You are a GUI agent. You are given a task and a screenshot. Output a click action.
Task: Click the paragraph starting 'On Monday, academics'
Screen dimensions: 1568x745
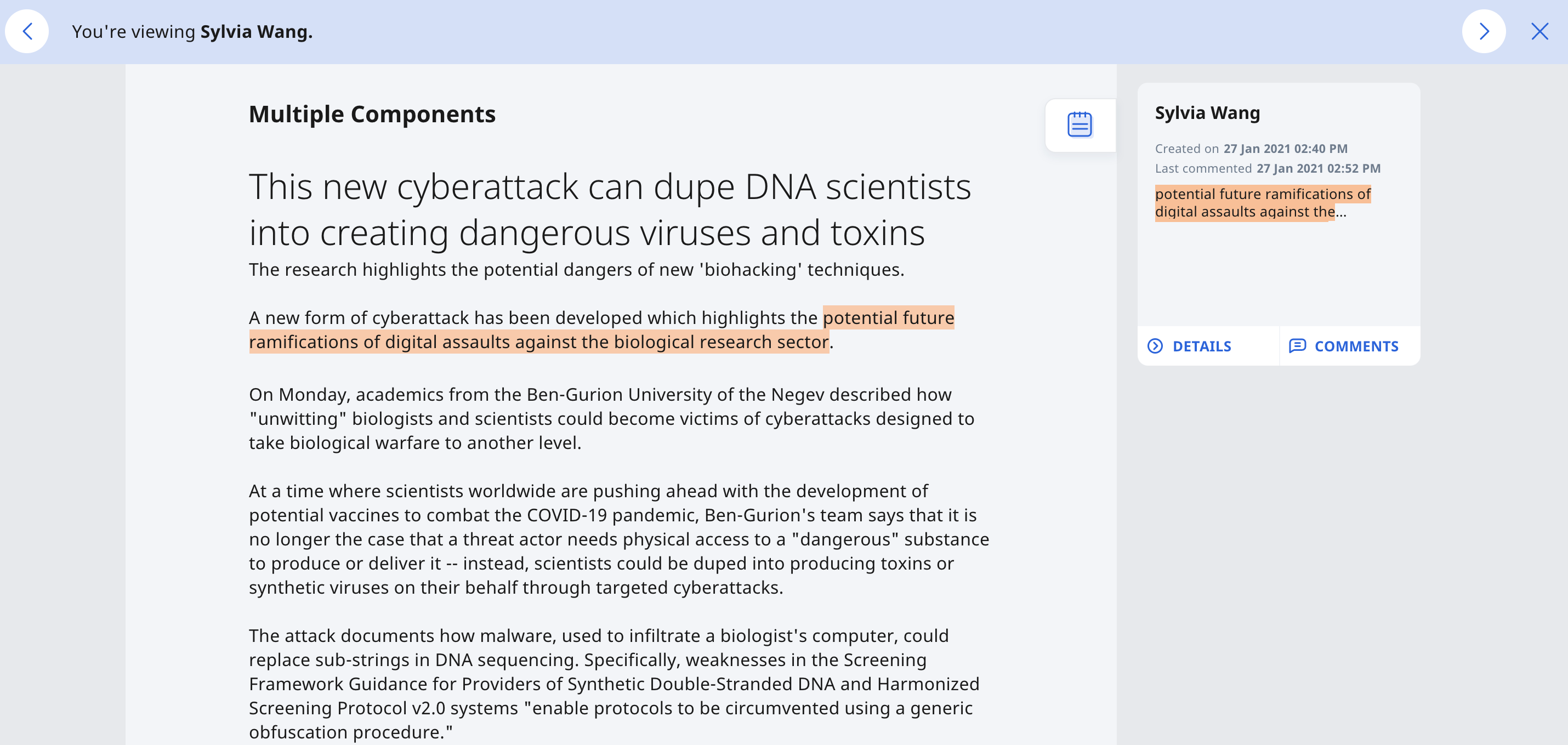[611, 419]
